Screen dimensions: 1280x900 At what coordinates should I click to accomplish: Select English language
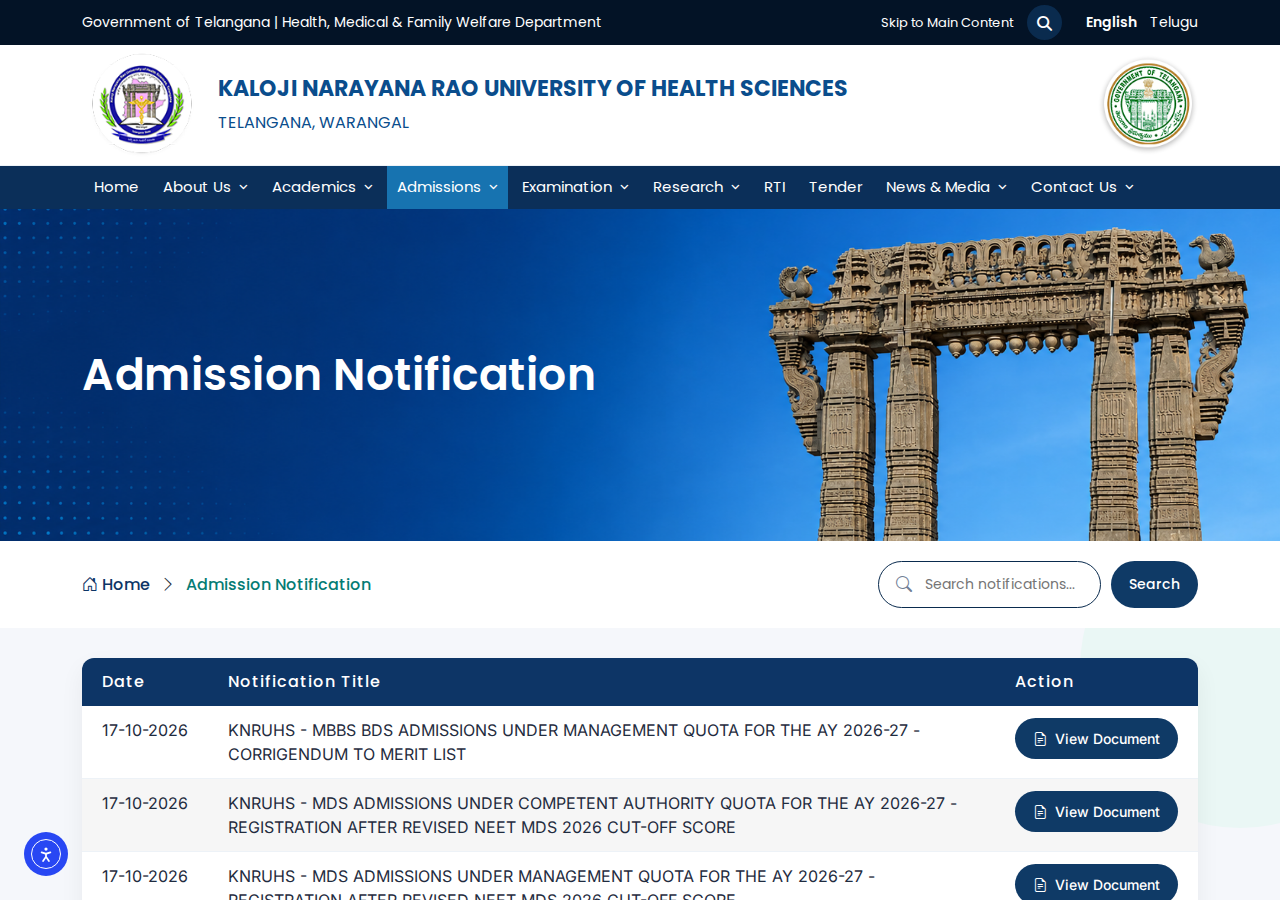coord(1111,22)
